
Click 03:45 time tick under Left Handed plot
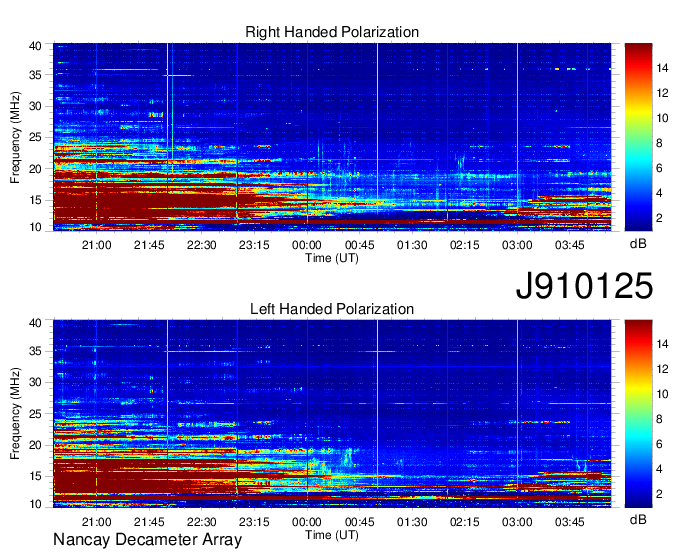(x=570, y=522)
